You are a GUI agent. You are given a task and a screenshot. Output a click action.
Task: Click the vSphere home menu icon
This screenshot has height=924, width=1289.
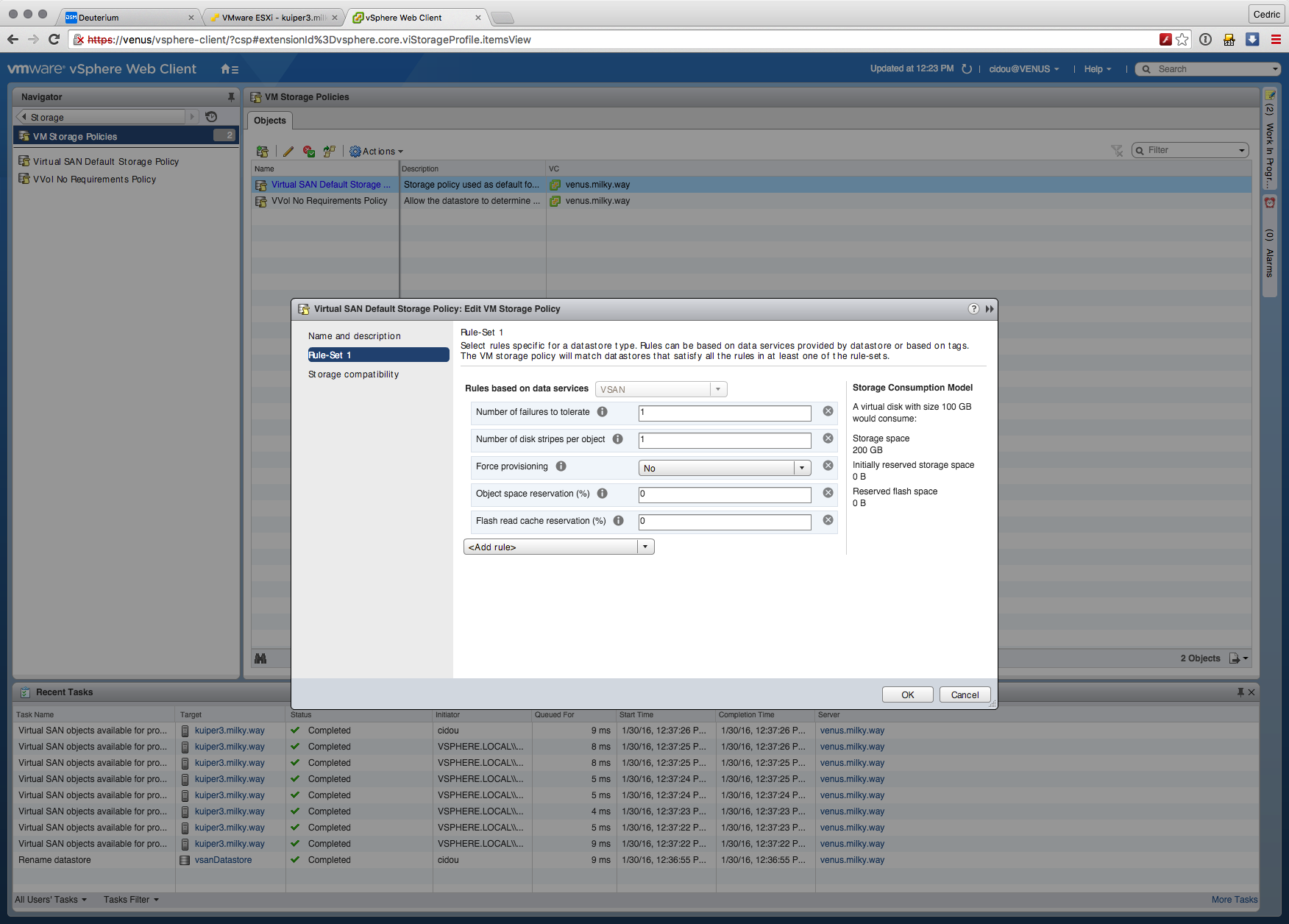point(229,69)
